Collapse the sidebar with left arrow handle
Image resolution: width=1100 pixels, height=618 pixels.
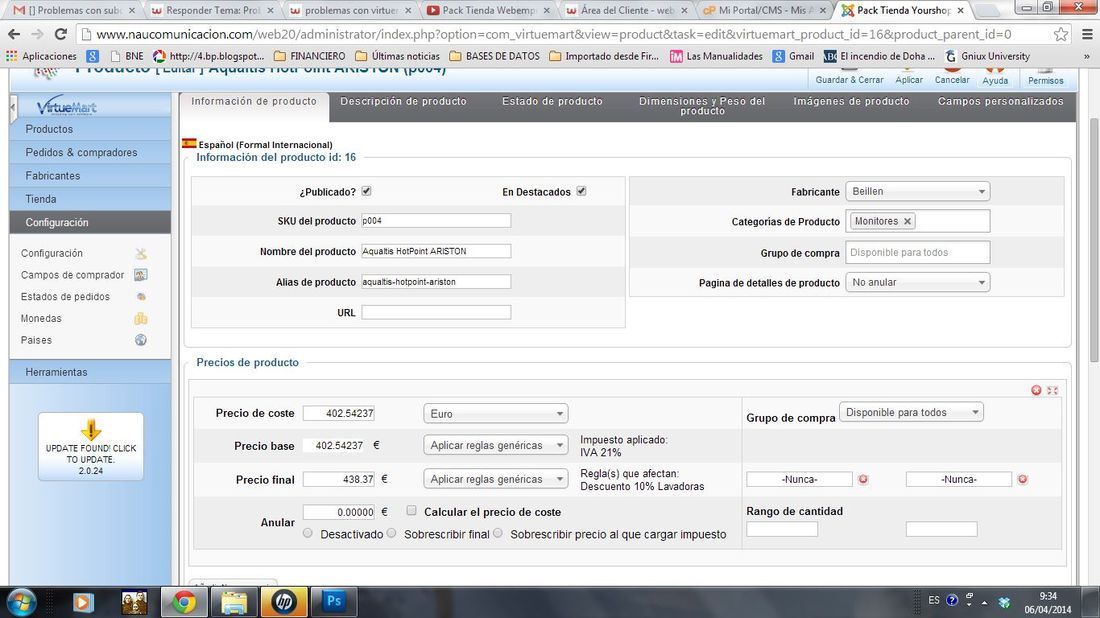13,108
